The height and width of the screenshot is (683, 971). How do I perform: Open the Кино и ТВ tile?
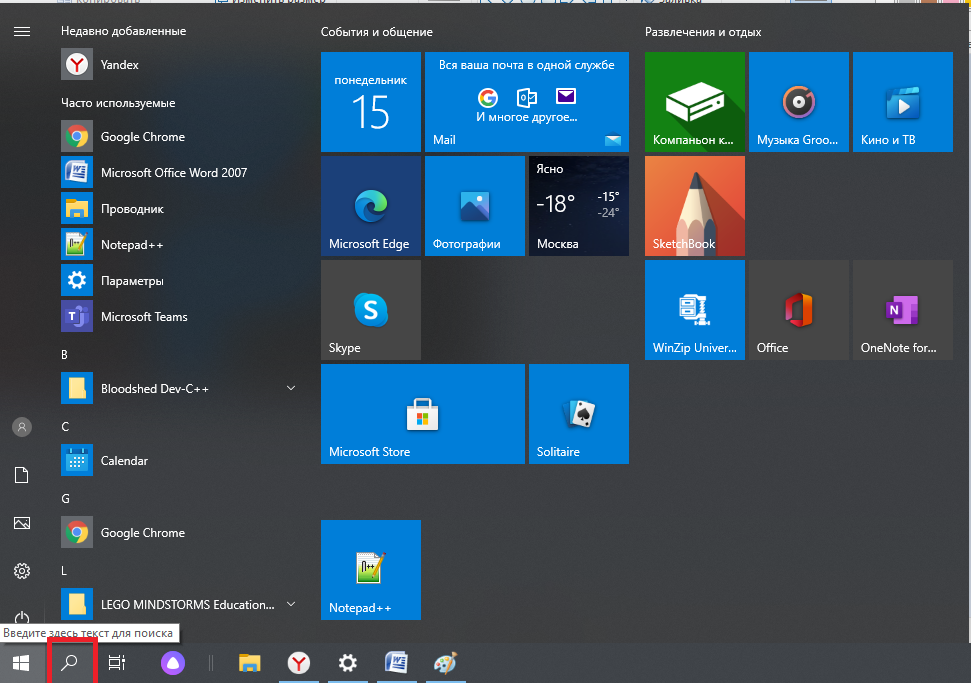pyautogui.click(x=903, y=102)
